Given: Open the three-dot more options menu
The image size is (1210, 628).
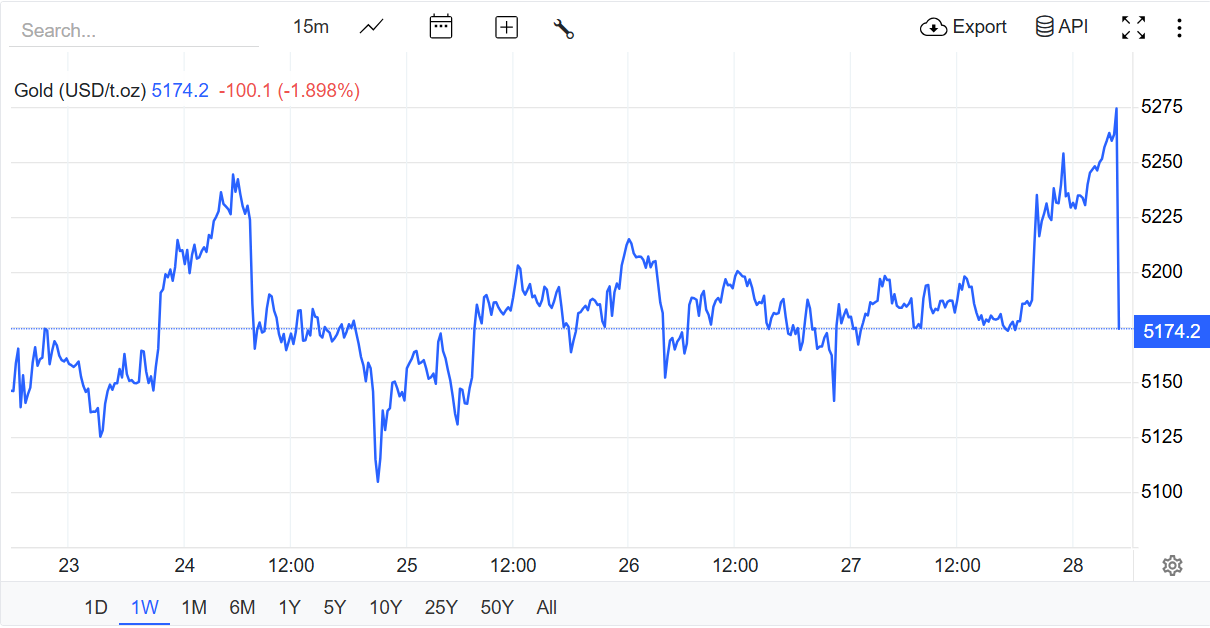Looking at the screenshot, I should (1179, 27).
